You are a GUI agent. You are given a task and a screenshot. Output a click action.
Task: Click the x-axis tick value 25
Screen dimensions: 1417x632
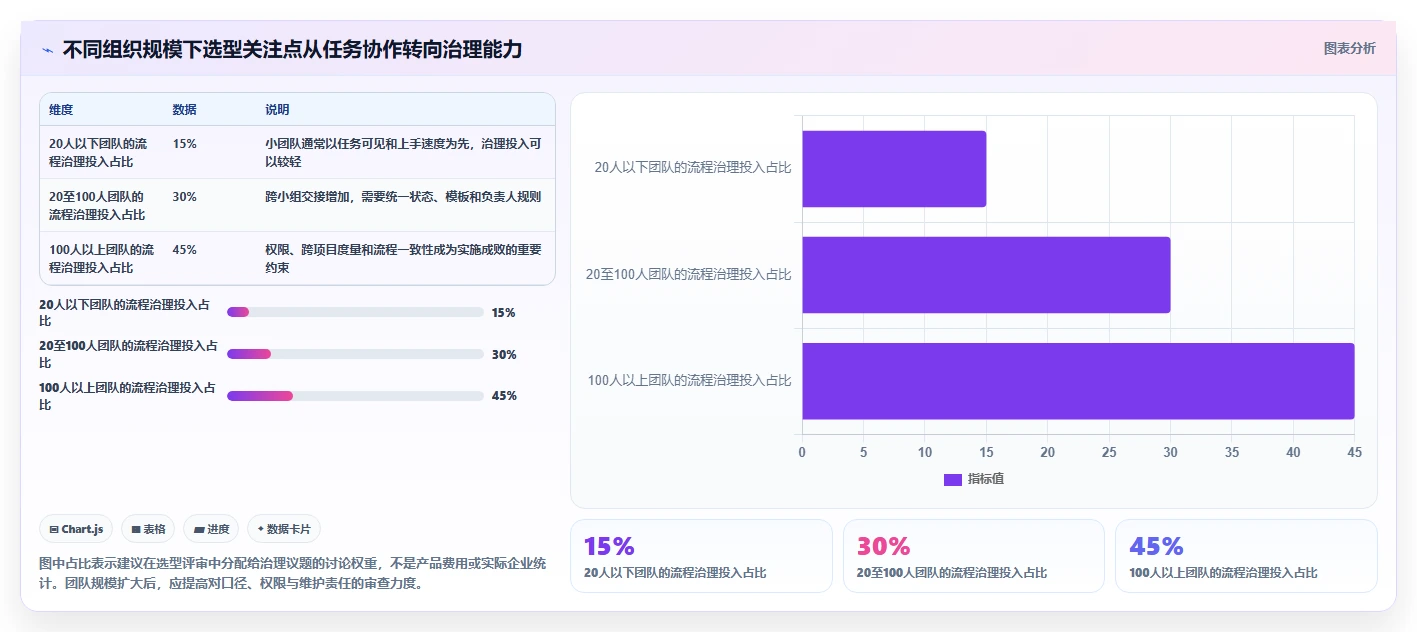click(x=1109, y=453)
